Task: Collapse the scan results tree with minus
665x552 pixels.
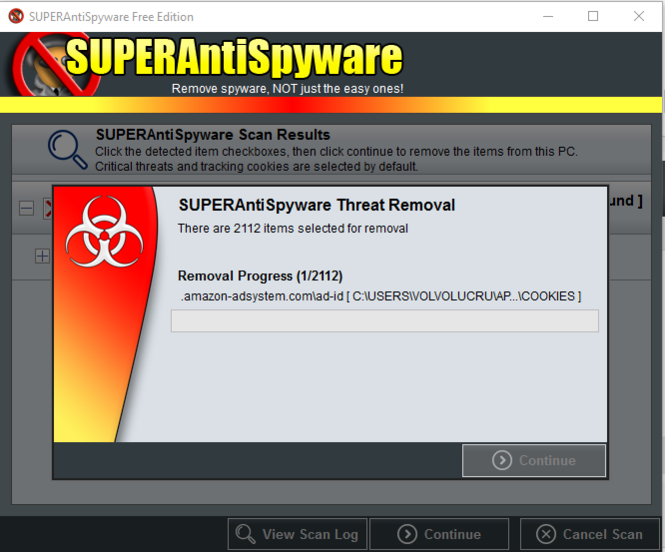Action: coord(26,208)
